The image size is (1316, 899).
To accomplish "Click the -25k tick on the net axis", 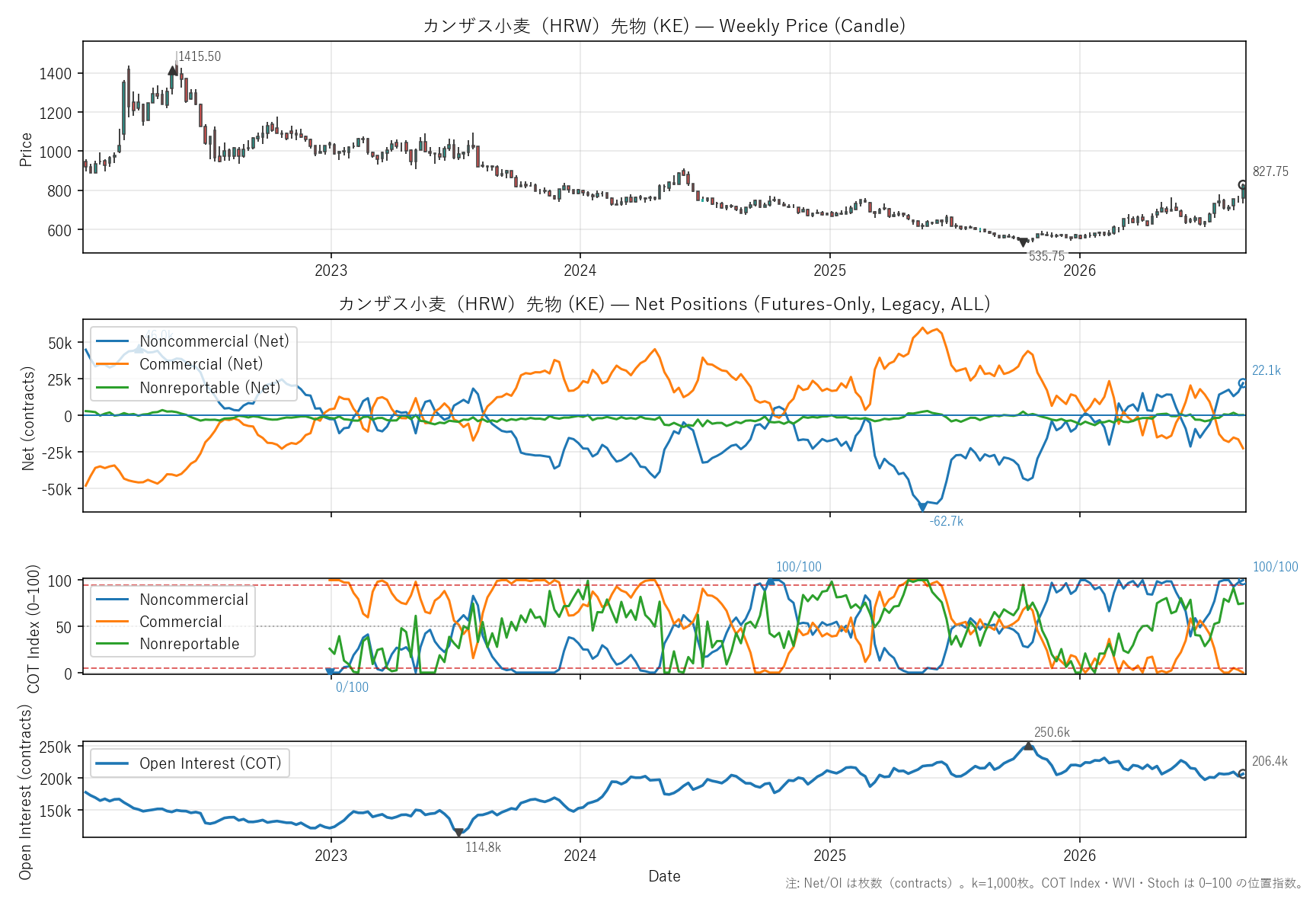I will [57, 453].
